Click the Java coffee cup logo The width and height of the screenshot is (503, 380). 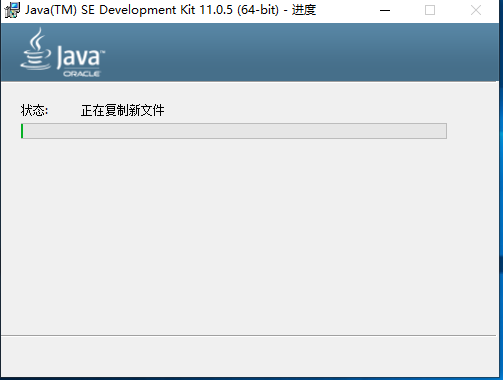(x=36, y=49)
